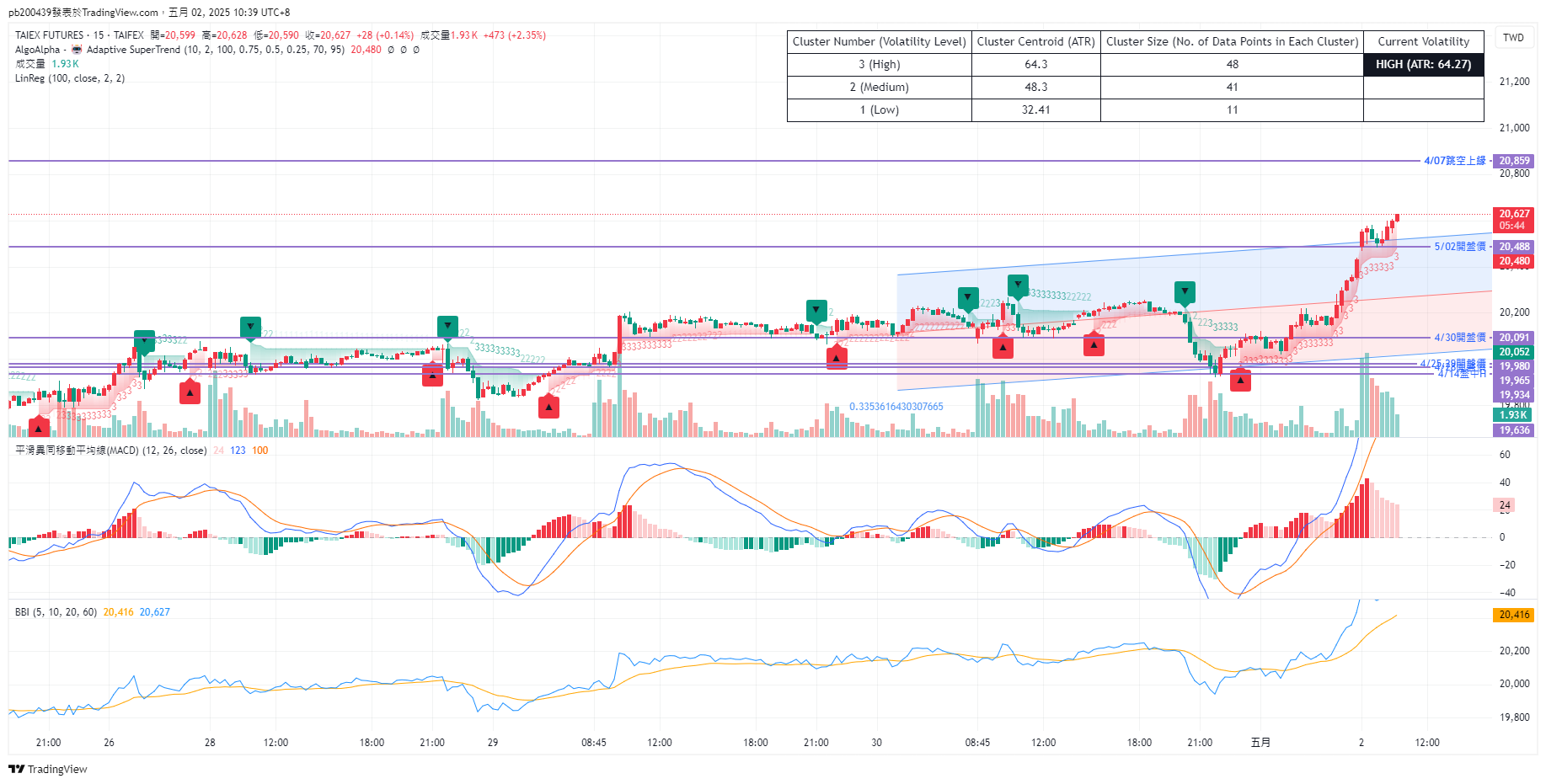Click the centroid value 48.3 cell
The width and height of the screenshot is (1546, 784).
pos(1035,88)
